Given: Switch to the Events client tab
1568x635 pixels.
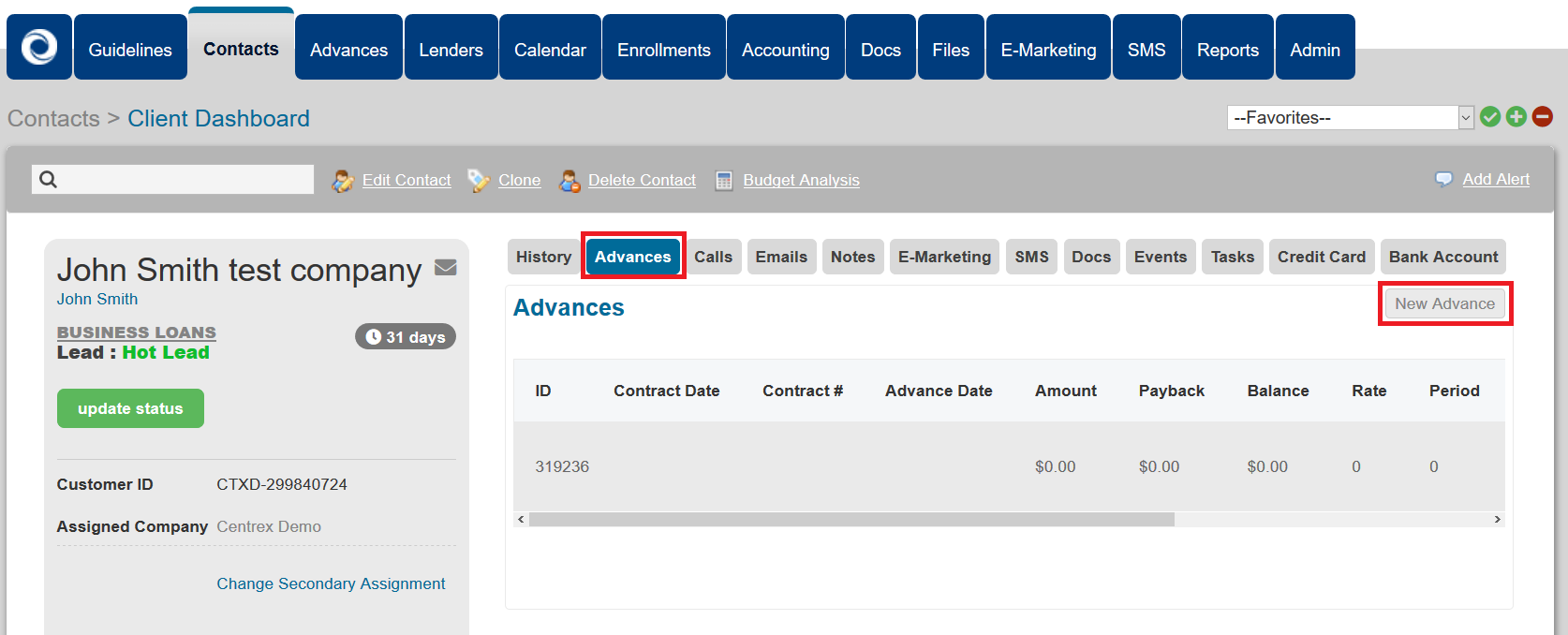Looking at the screenshot, I should pyautogui.click(x=1161, y=257).
